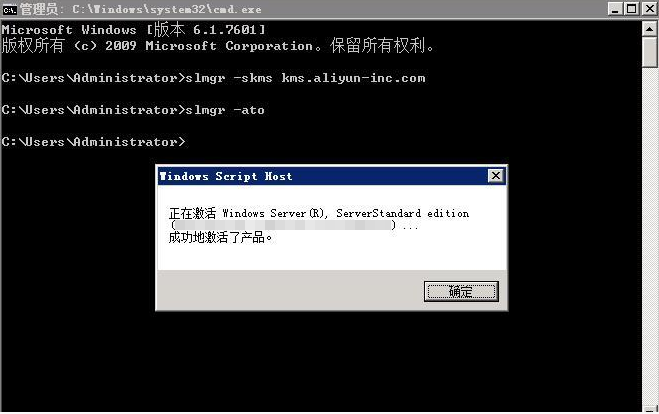Click the scrollbar up arrow

[x=650, y=29]
